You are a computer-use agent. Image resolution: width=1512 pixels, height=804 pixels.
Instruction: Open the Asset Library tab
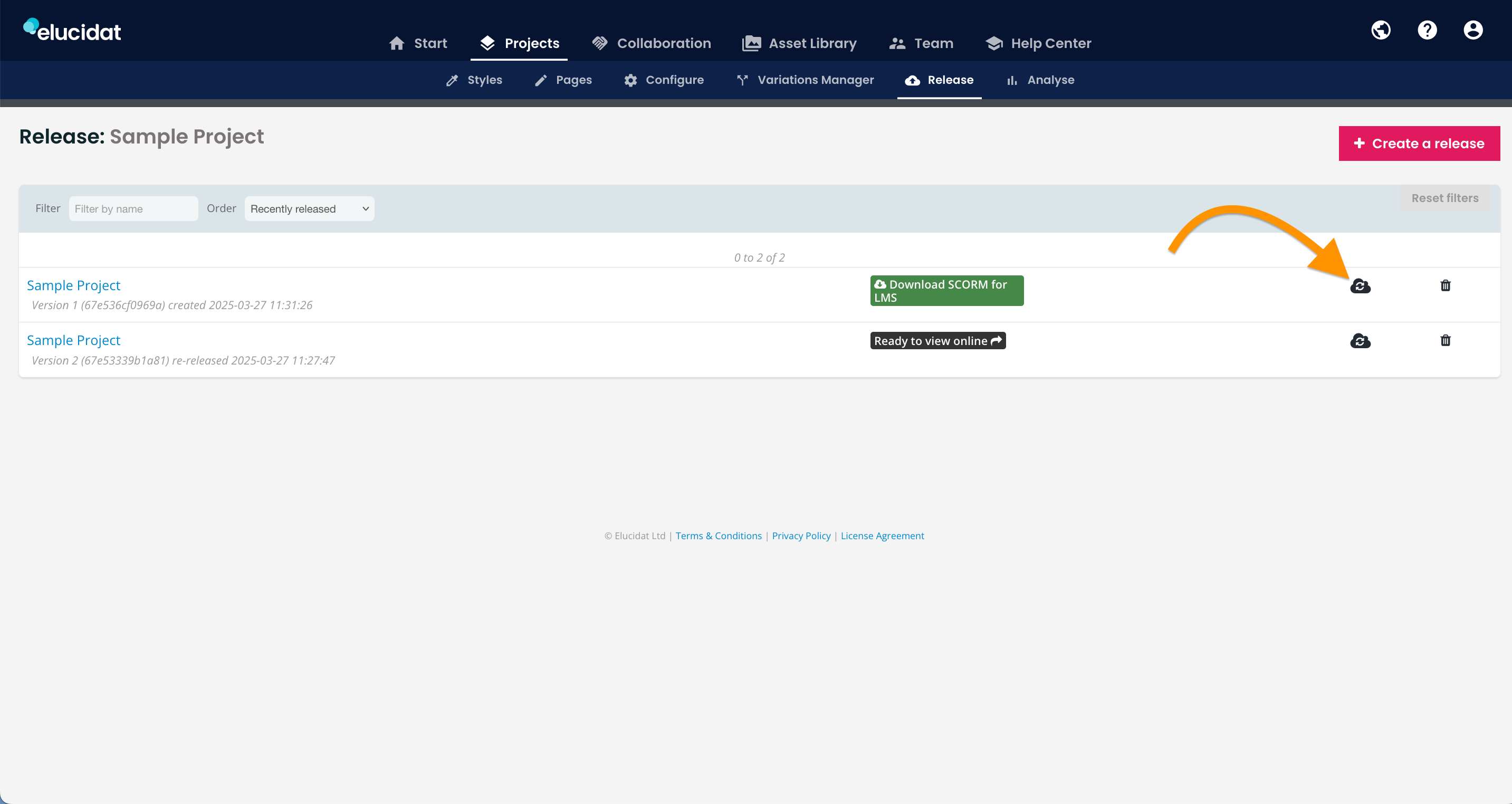[799, 43]
